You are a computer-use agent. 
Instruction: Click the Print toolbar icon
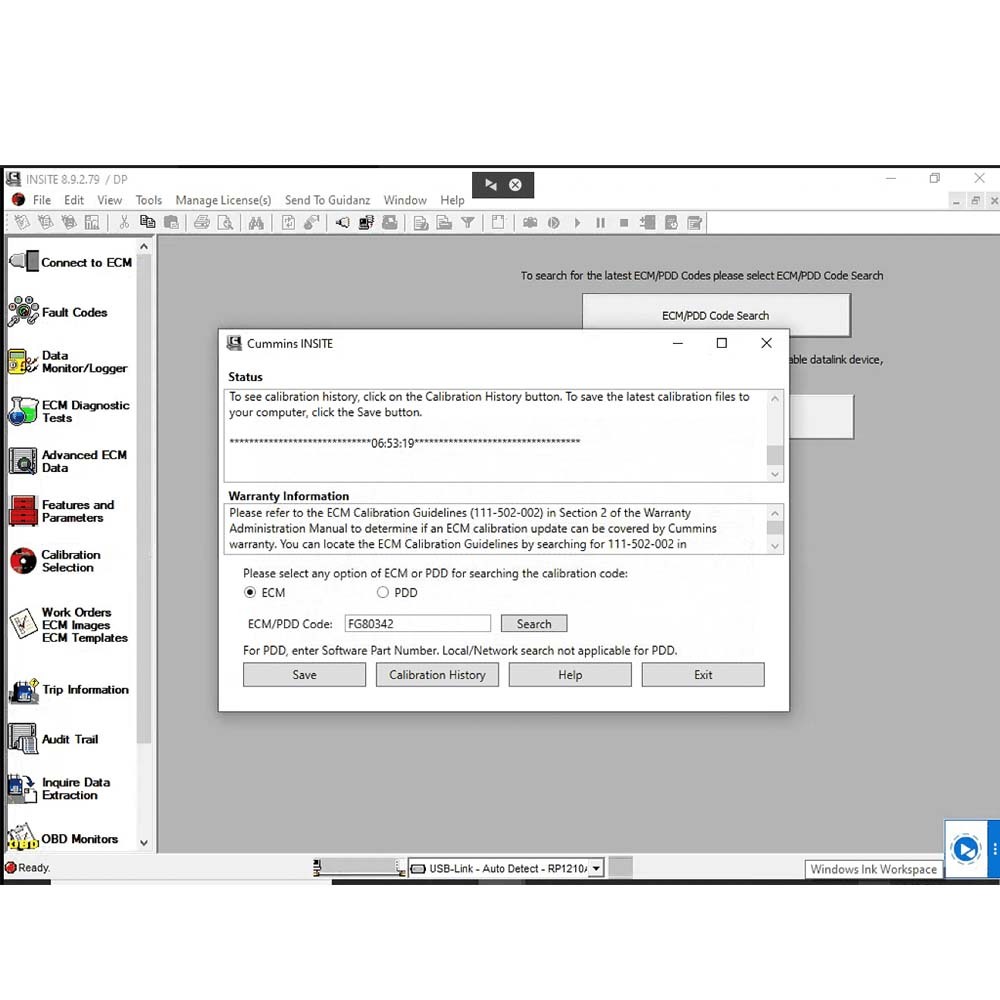click(202, 222)
